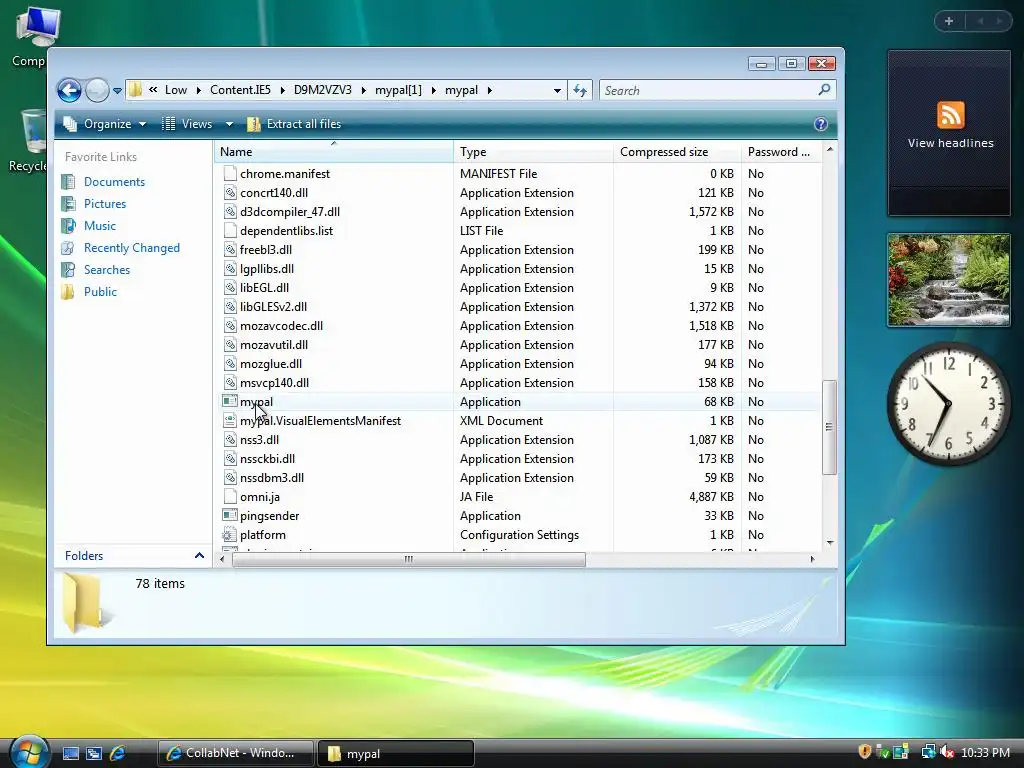Open the Windows Start orb
The width and height of the screenshot is (1024, 768).
29,752
